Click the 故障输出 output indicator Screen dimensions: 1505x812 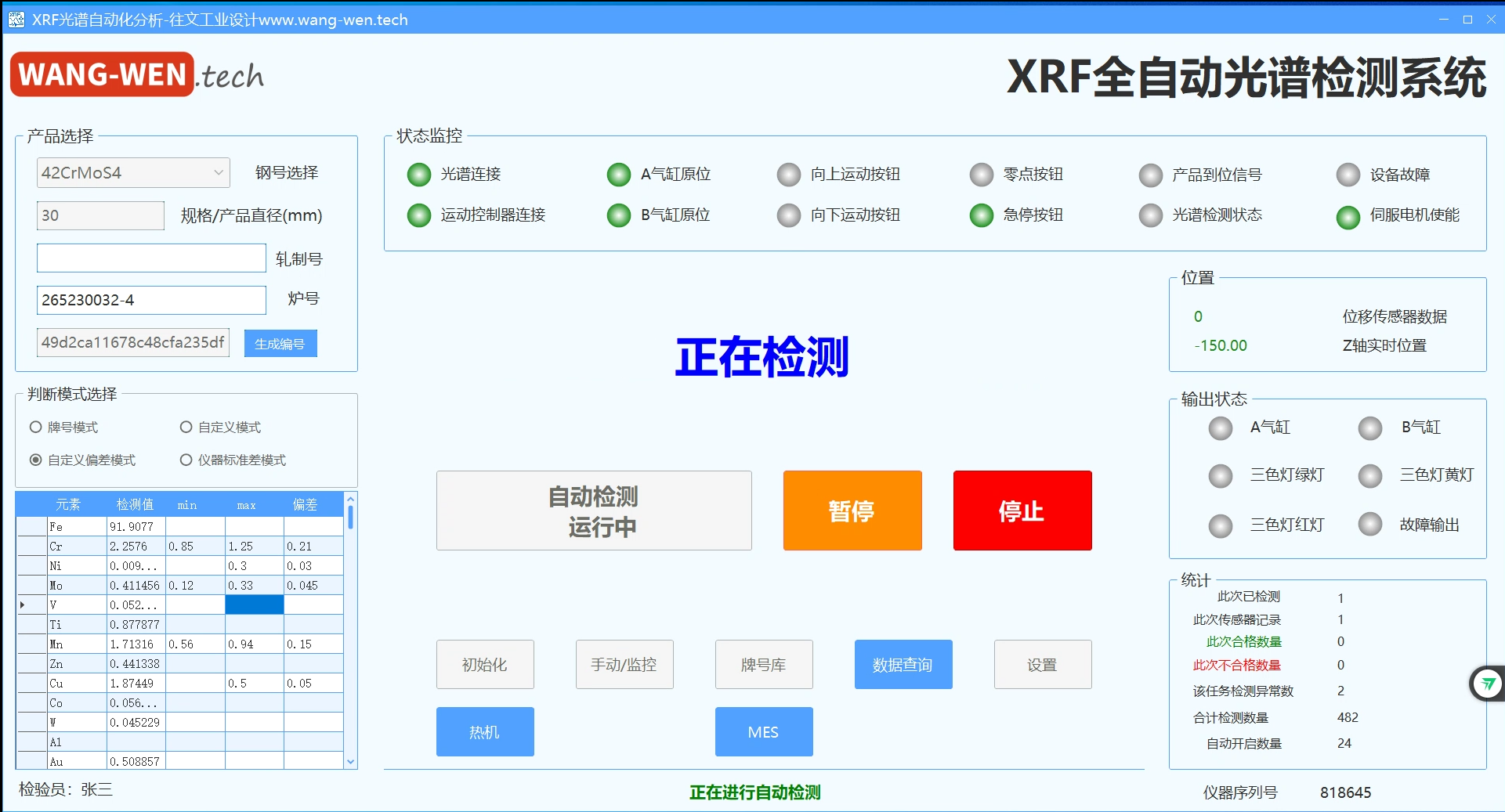coord(1369,524)
